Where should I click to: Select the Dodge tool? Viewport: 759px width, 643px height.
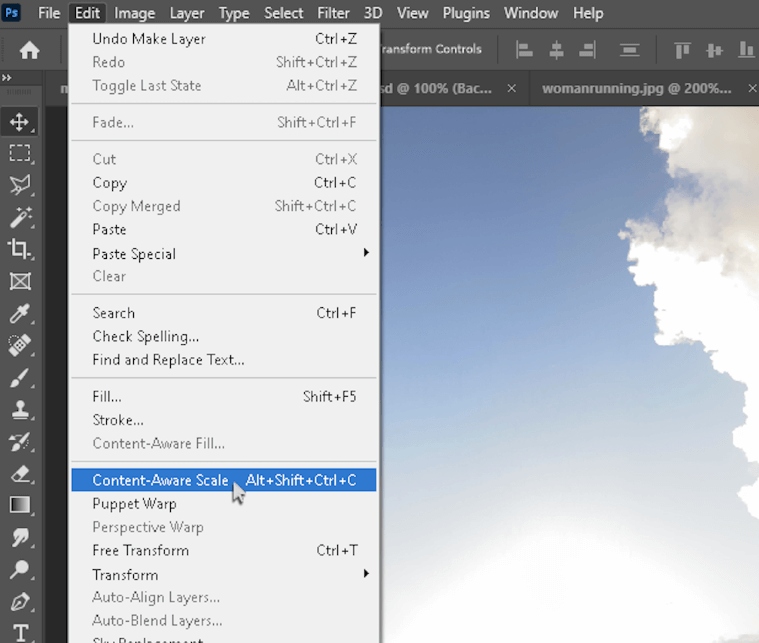(19, 569)
